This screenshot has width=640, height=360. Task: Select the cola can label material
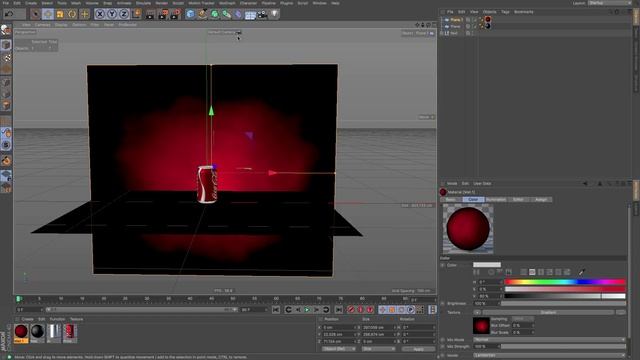pyautogui.click(x=69, y=333)
